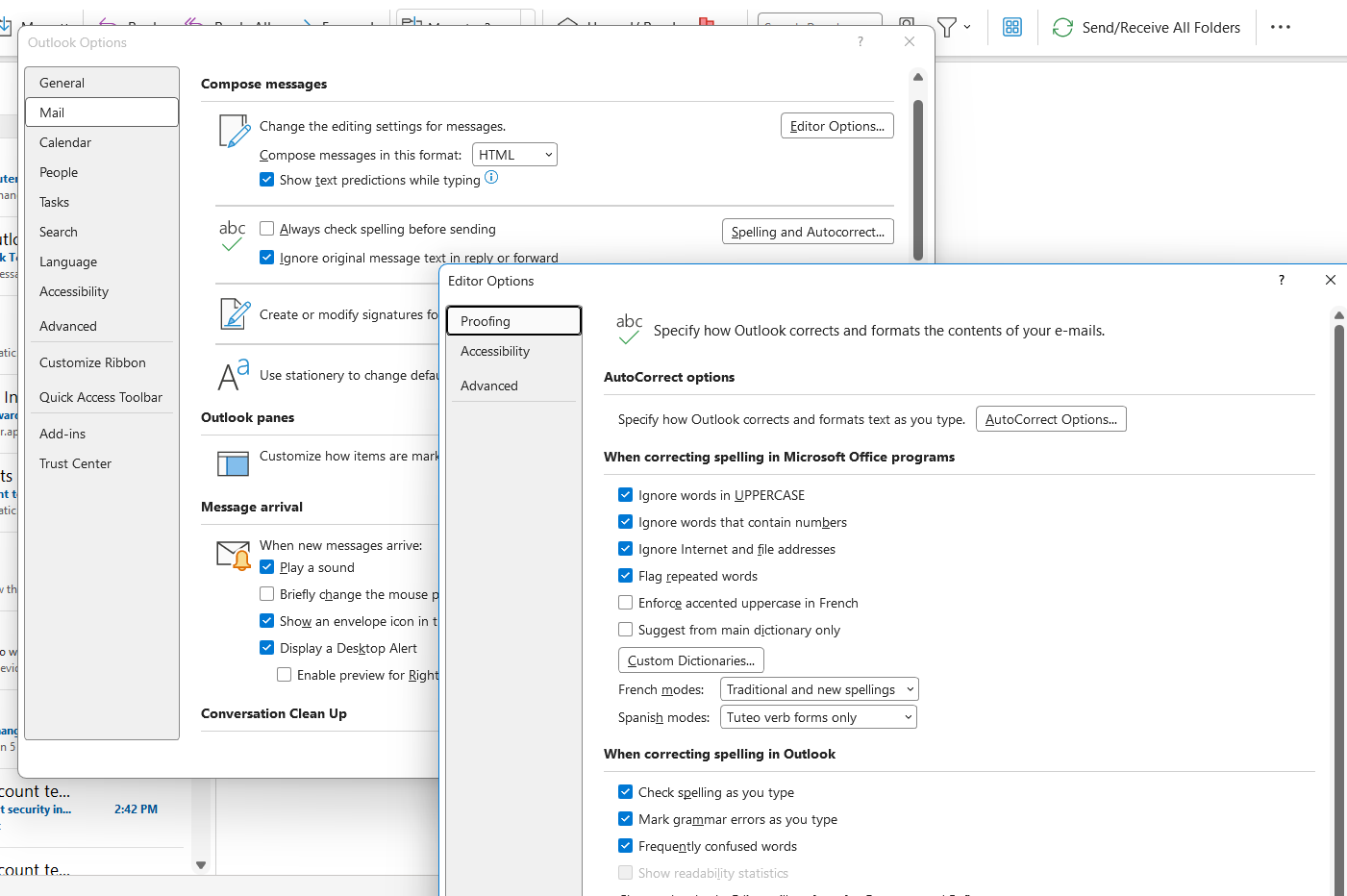Click the help question mark in Outlook Options
Image resolution: width=1347 pixels, height=896 pixels.
tap(861, 41)
